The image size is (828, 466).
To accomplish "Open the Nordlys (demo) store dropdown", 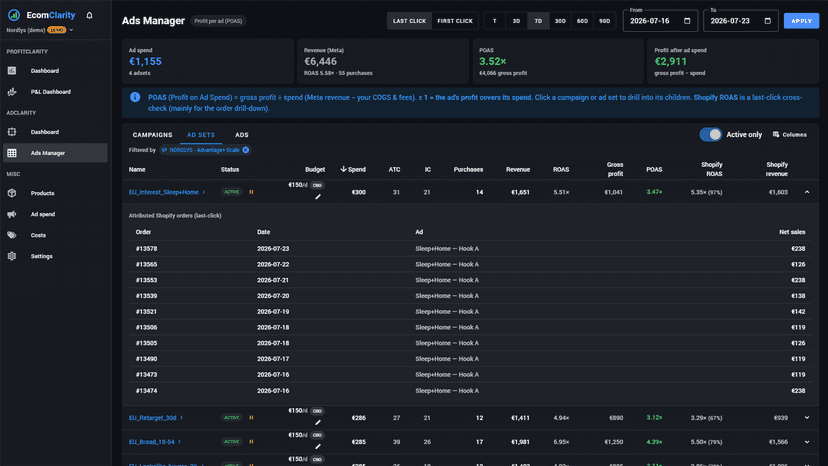I will (40, 30).
